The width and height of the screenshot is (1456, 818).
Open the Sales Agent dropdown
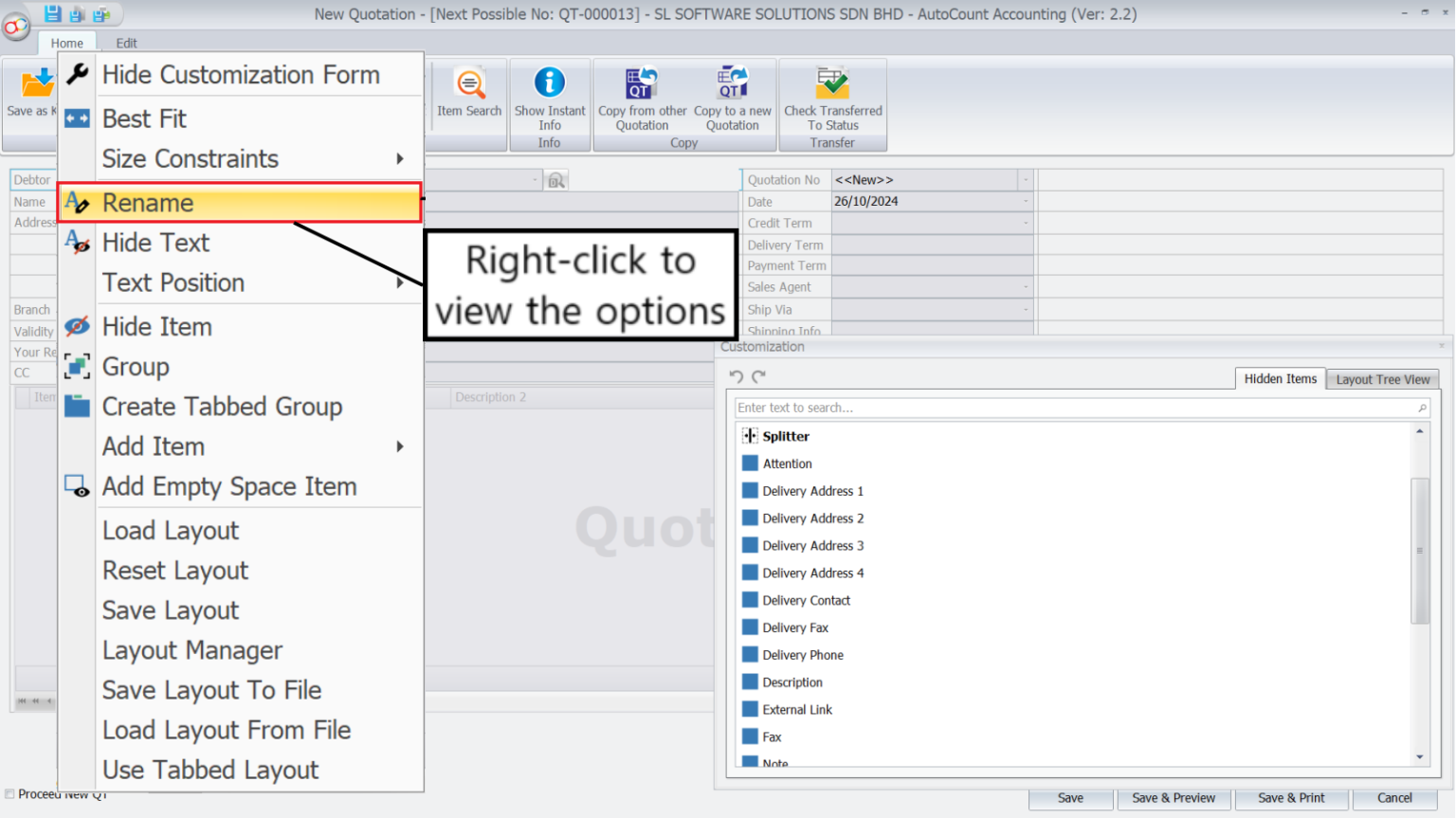click(x=1026, y=287)
